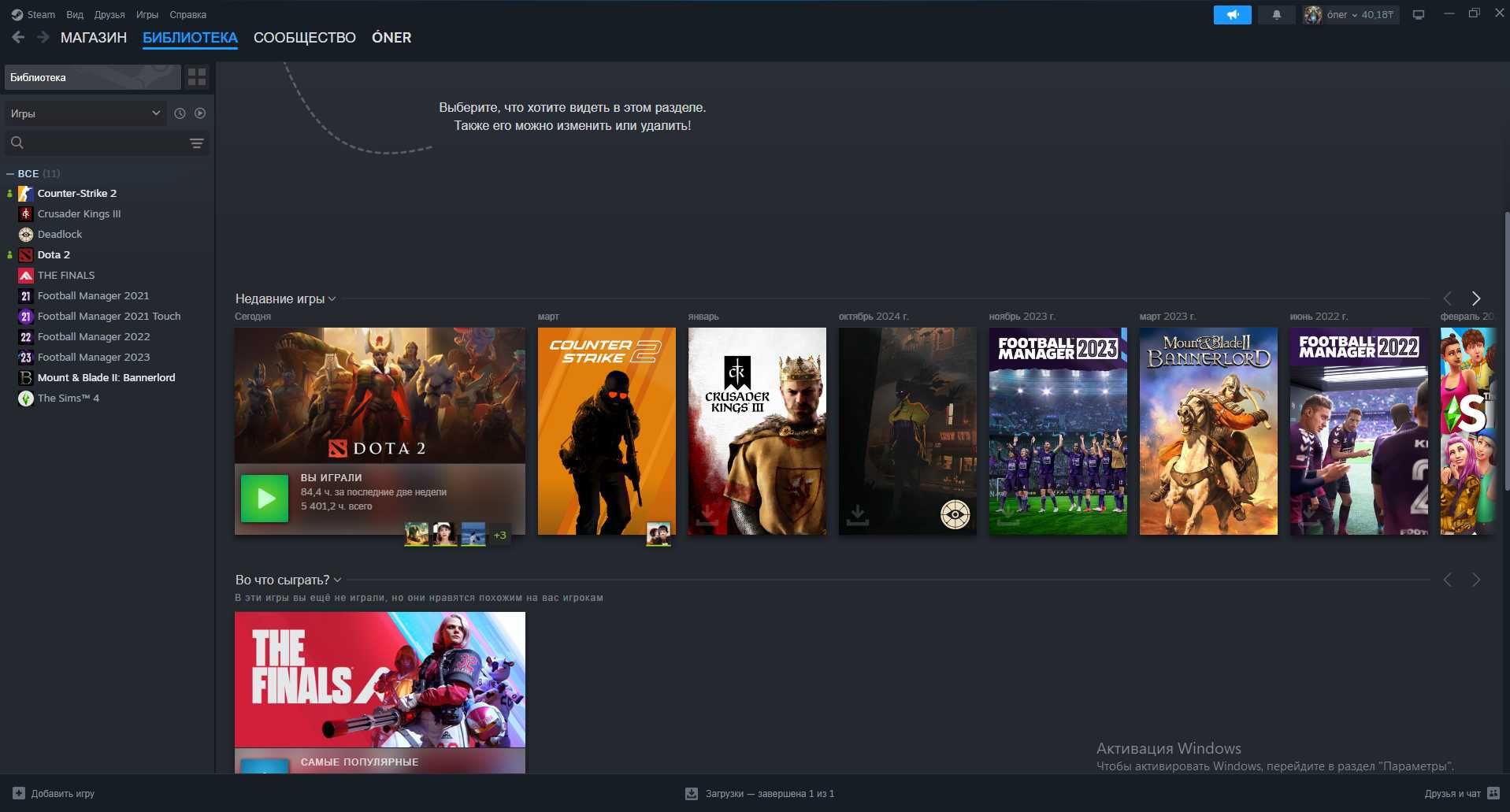Click the Библиотека home button
The image size is (1510, 812).
click(93, 77)
